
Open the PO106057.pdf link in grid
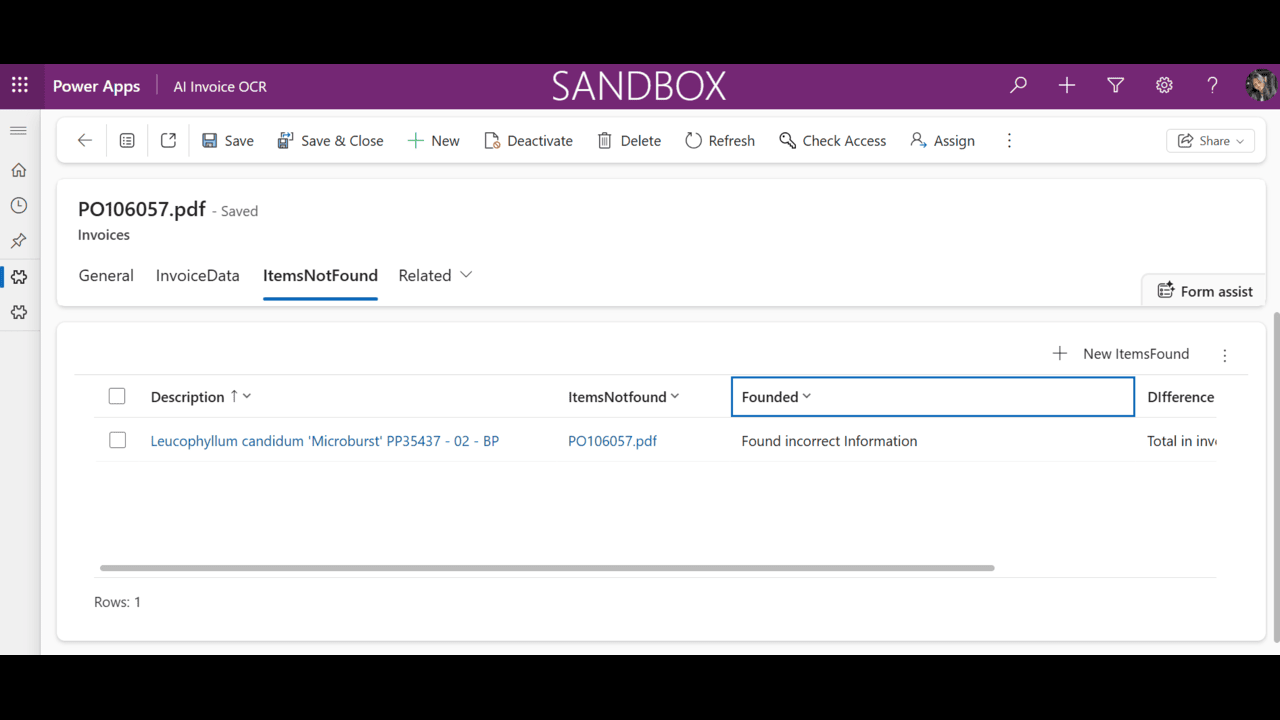pyautogui.click(x=612, y=441)
